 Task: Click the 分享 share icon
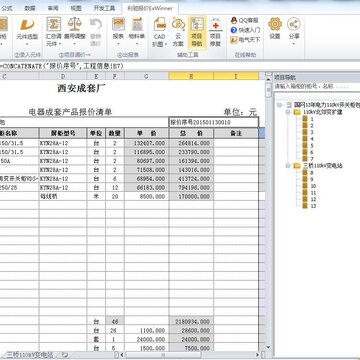coord(294,24)
